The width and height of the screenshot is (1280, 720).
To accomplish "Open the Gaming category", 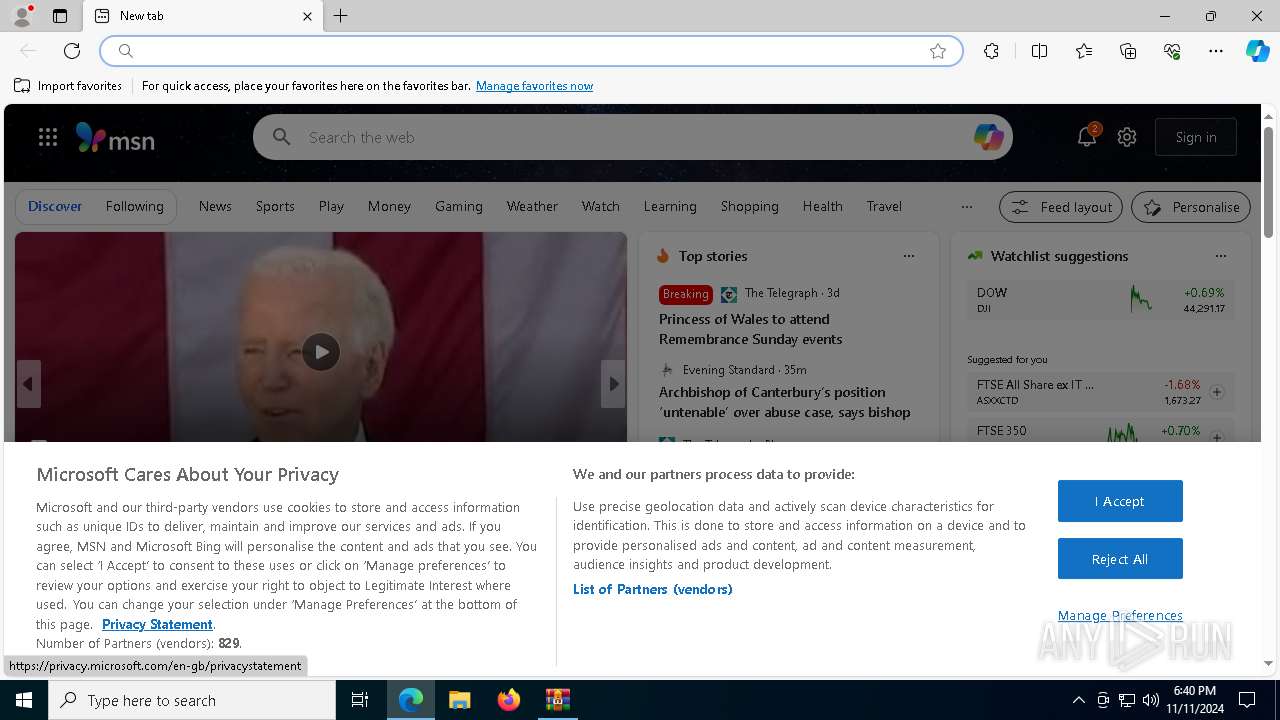I will point(459,206).
